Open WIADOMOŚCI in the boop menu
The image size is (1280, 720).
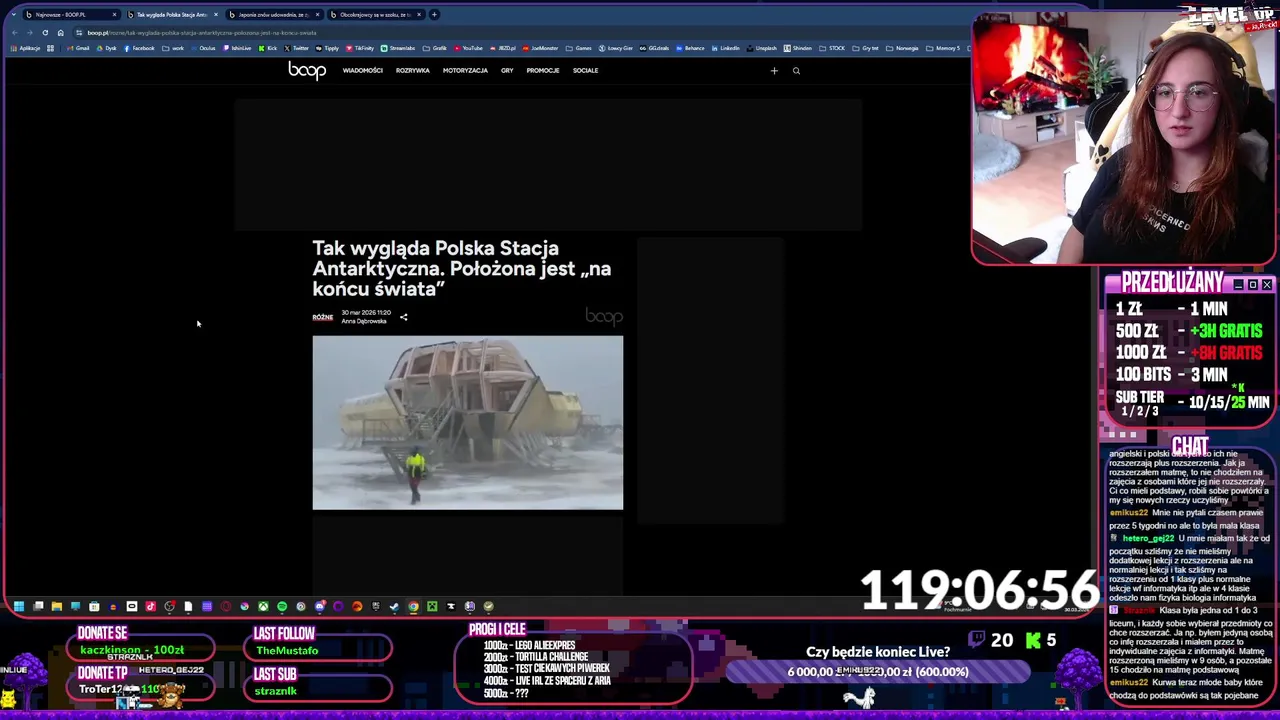pyautogui.click(x=362, y=71)
